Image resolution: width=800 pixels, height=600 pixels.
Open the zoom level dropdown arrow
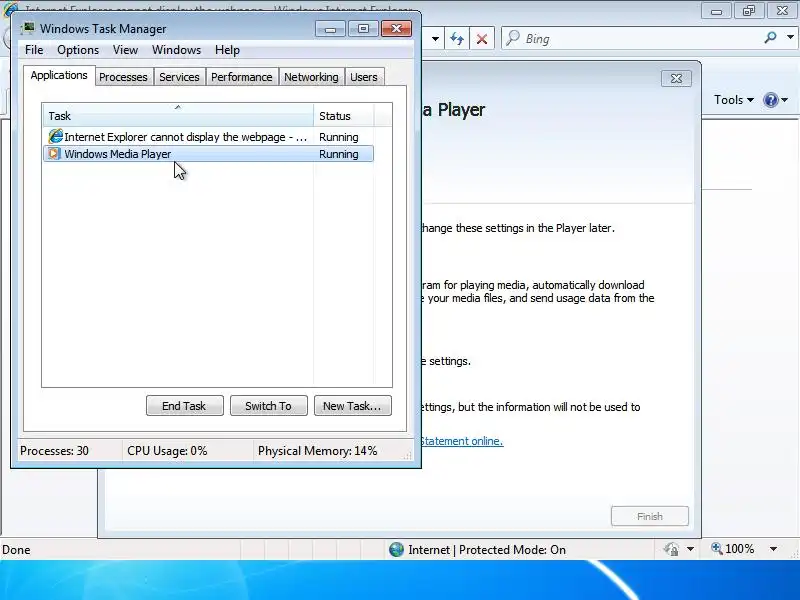coord(773,549)
